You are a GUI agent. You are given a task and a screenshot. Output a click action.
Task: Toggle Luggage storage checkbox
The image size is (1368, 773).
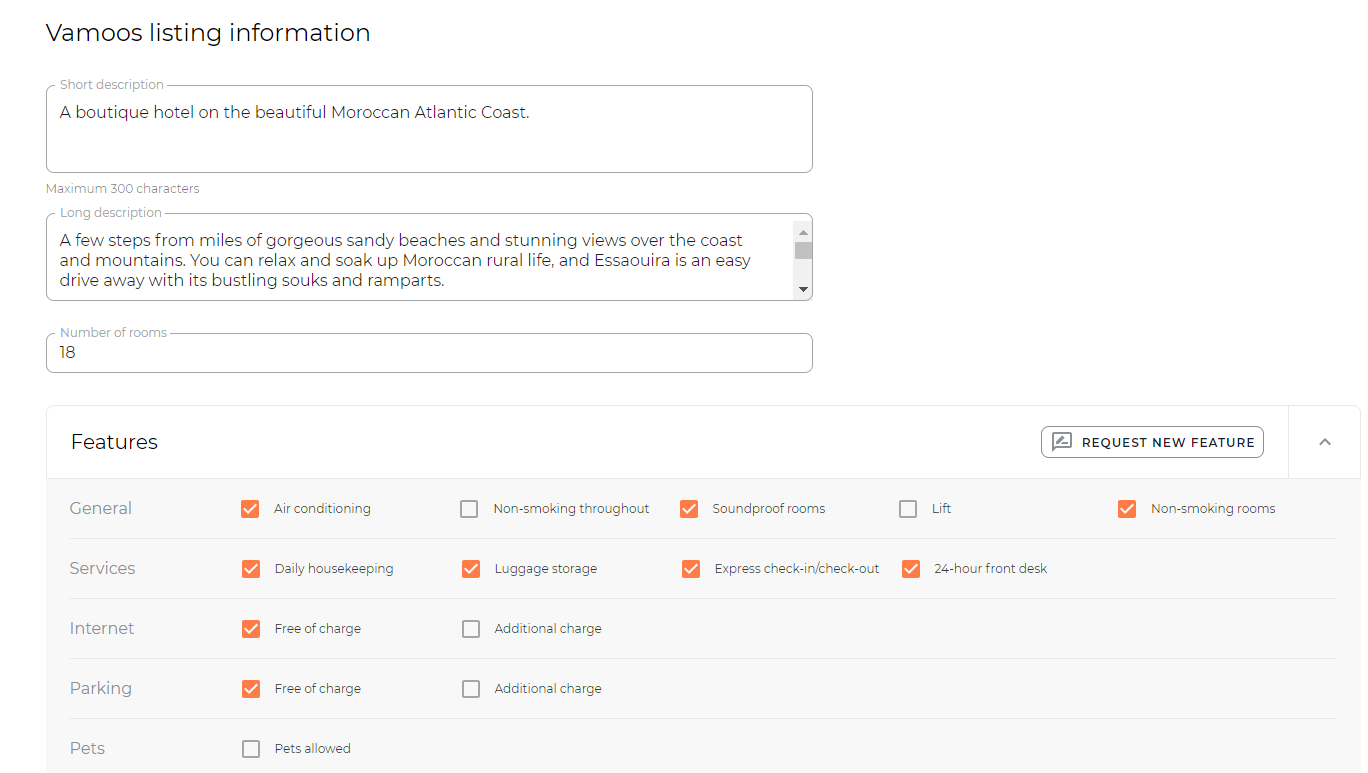click(x=471, y=569)
